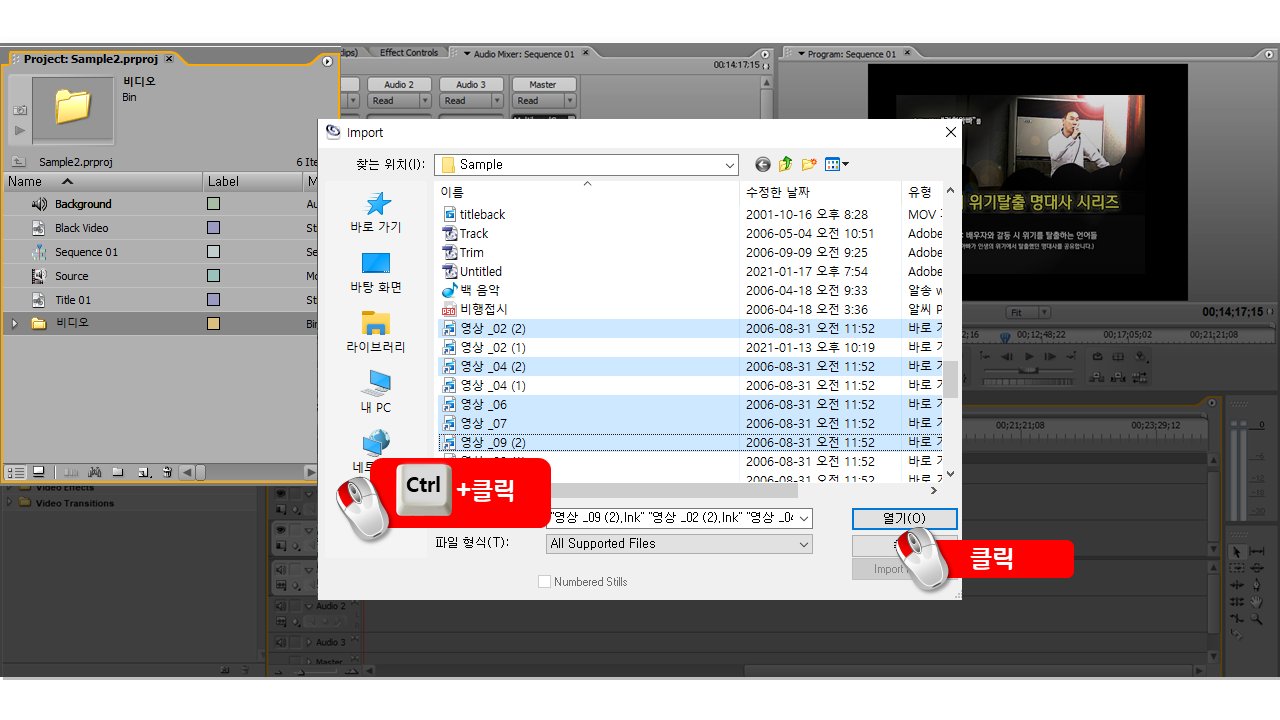This screenshot has width=1280, height=720.
Task: Click the Back arrow in the Import dialog
Action: click(763, 164)
